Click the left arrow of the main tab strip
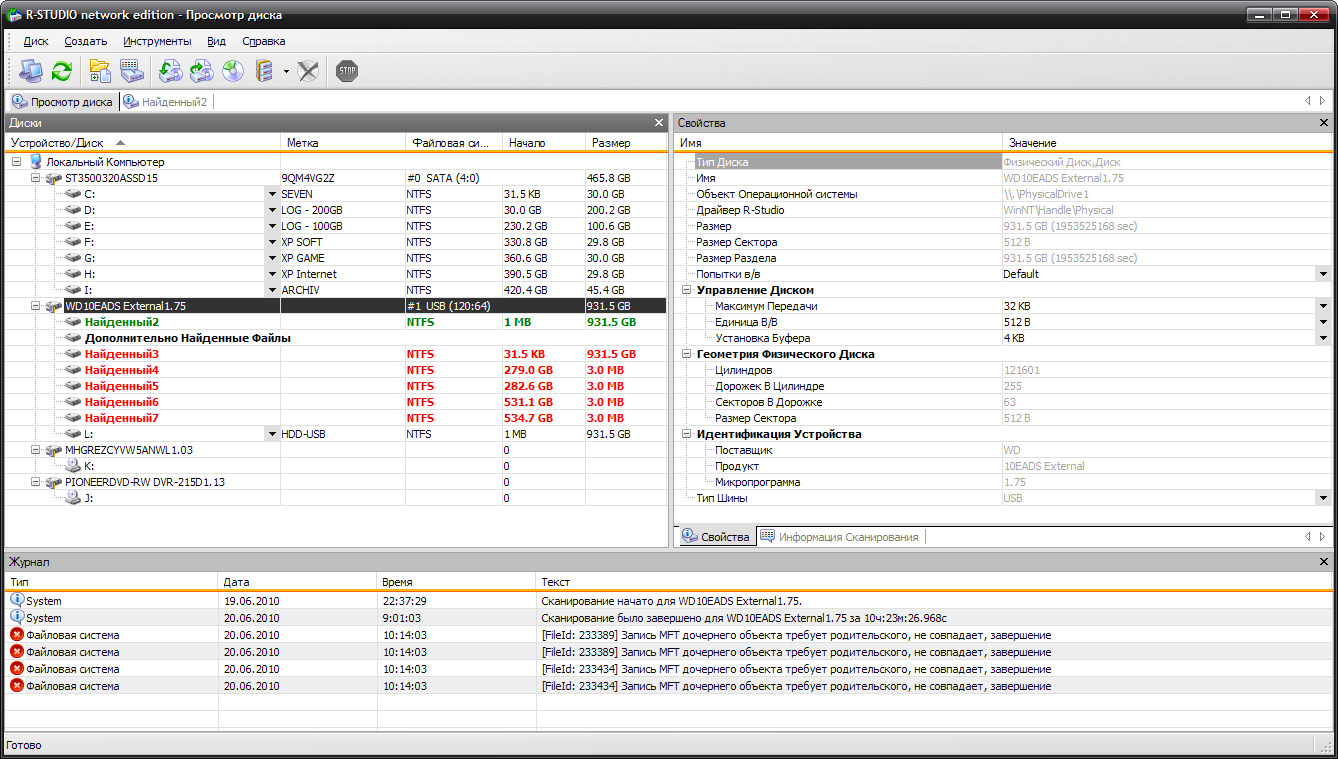Image resolution: width=1338 pixels, height=759 pixels. [x=1308, y=101]
